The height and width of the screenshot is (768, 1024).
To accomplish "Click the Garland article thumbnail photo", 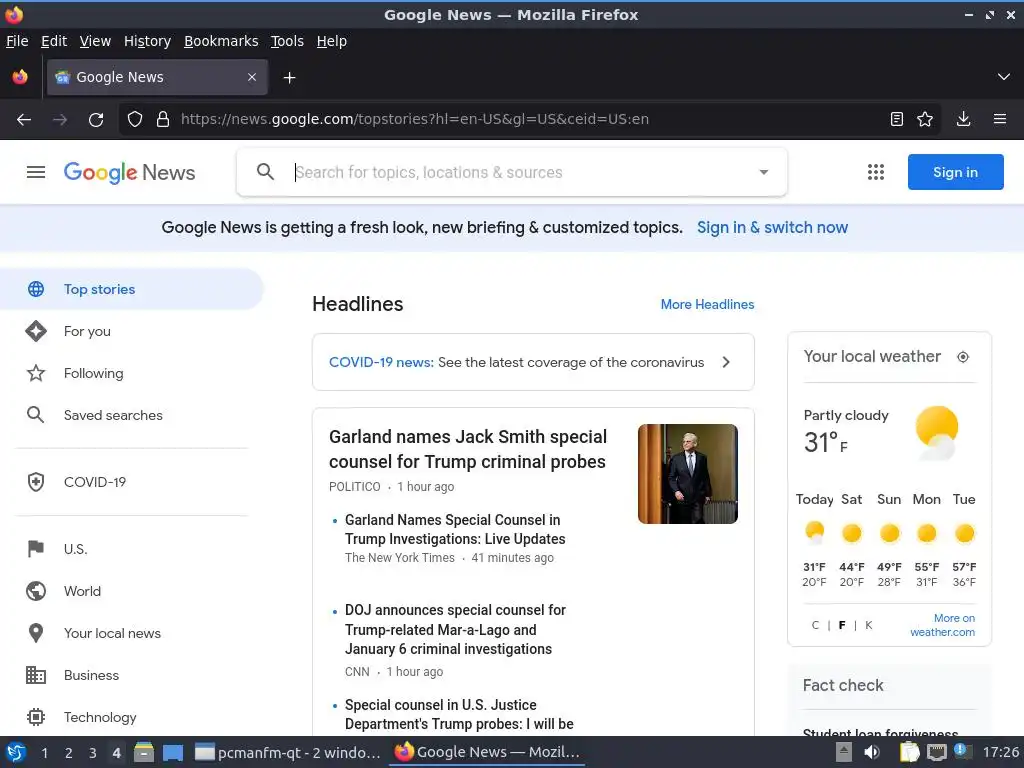I will [688, 474].
